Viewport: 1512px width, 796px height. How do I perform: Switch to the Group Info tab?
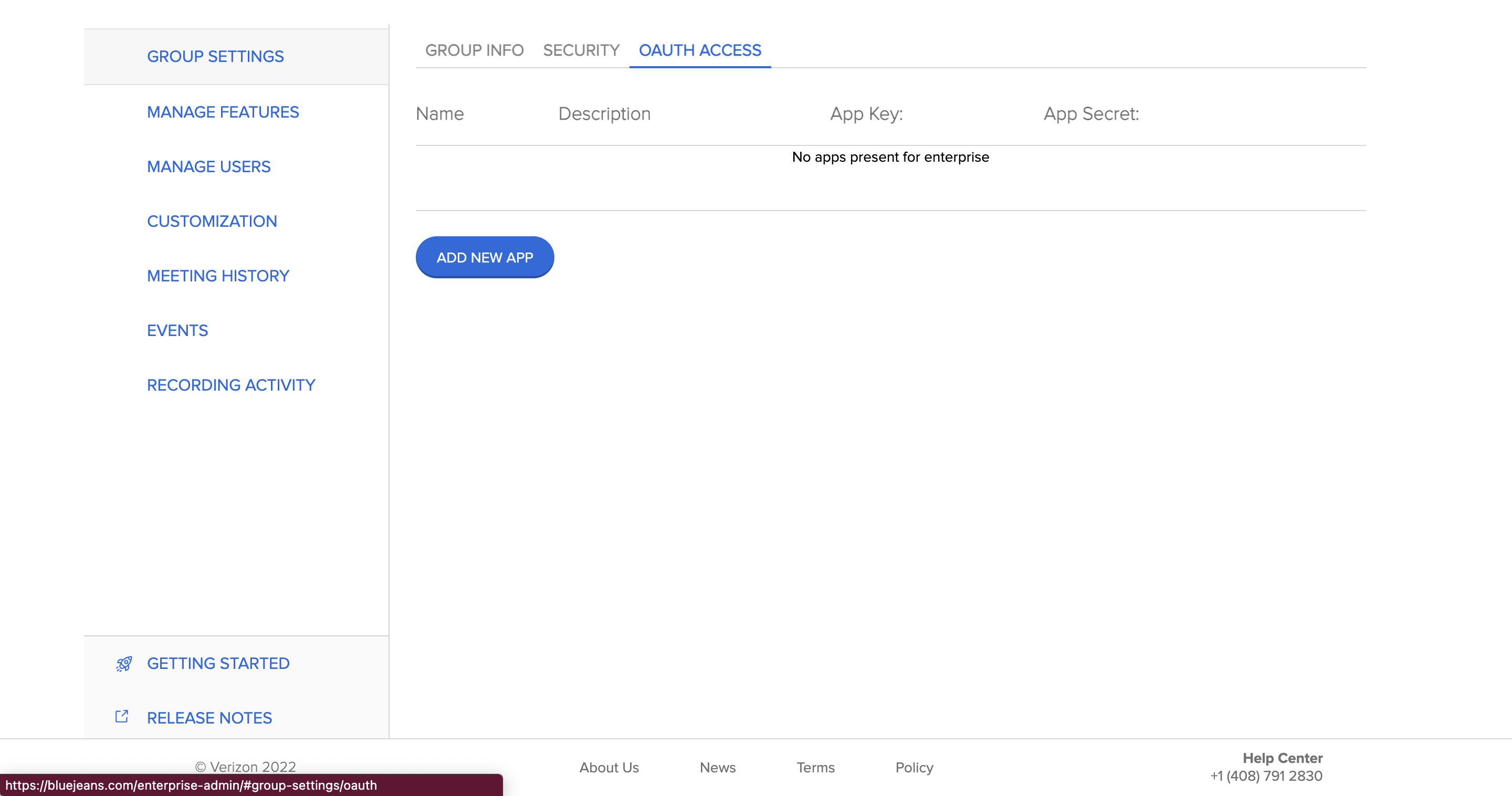pos(474,50)
